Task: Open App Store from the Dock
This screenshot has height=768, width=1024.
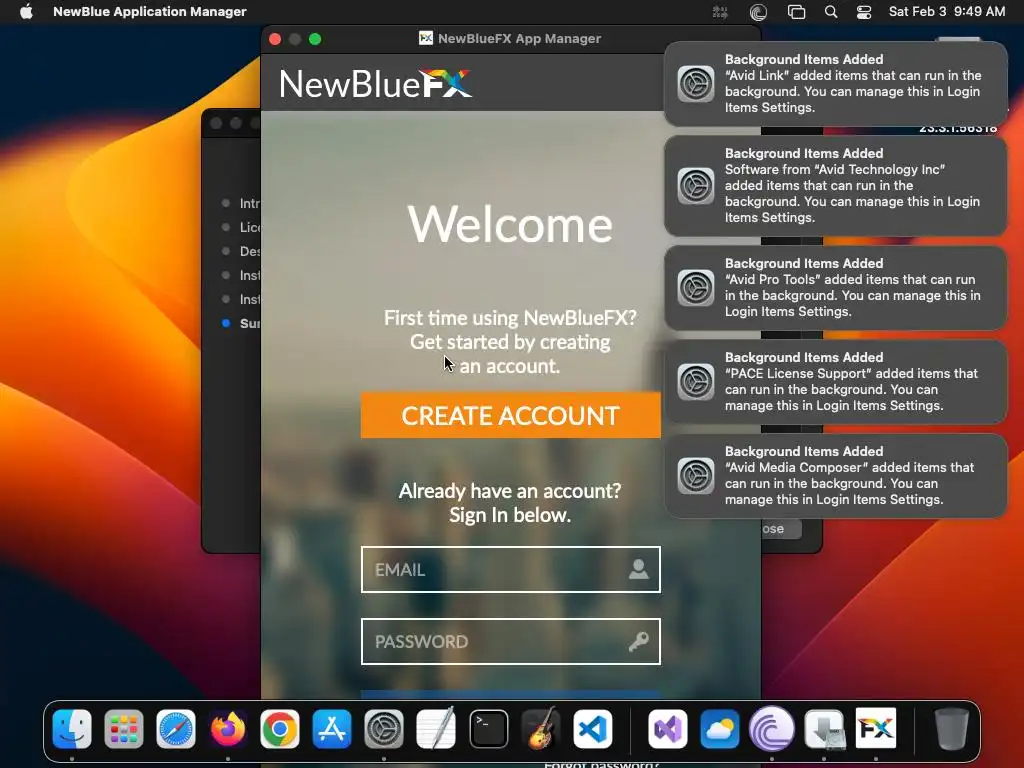Action: (332, 728)
